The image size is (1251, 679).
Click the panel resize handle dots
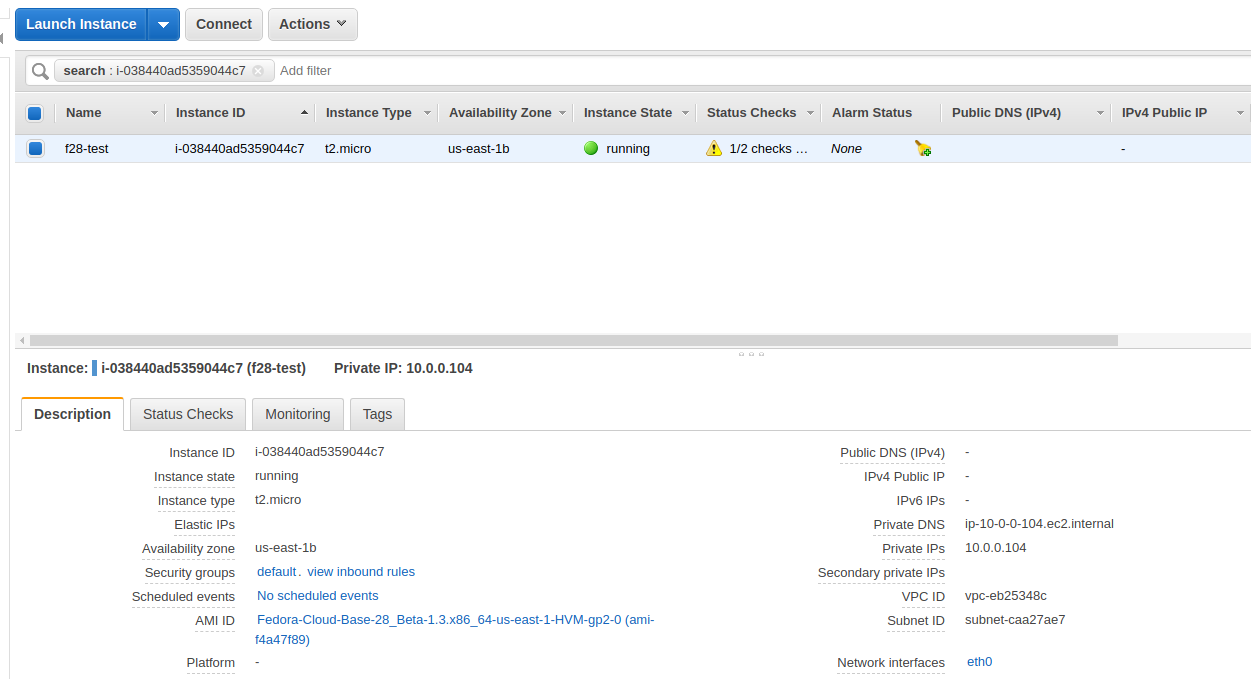(x=751, y=354)
